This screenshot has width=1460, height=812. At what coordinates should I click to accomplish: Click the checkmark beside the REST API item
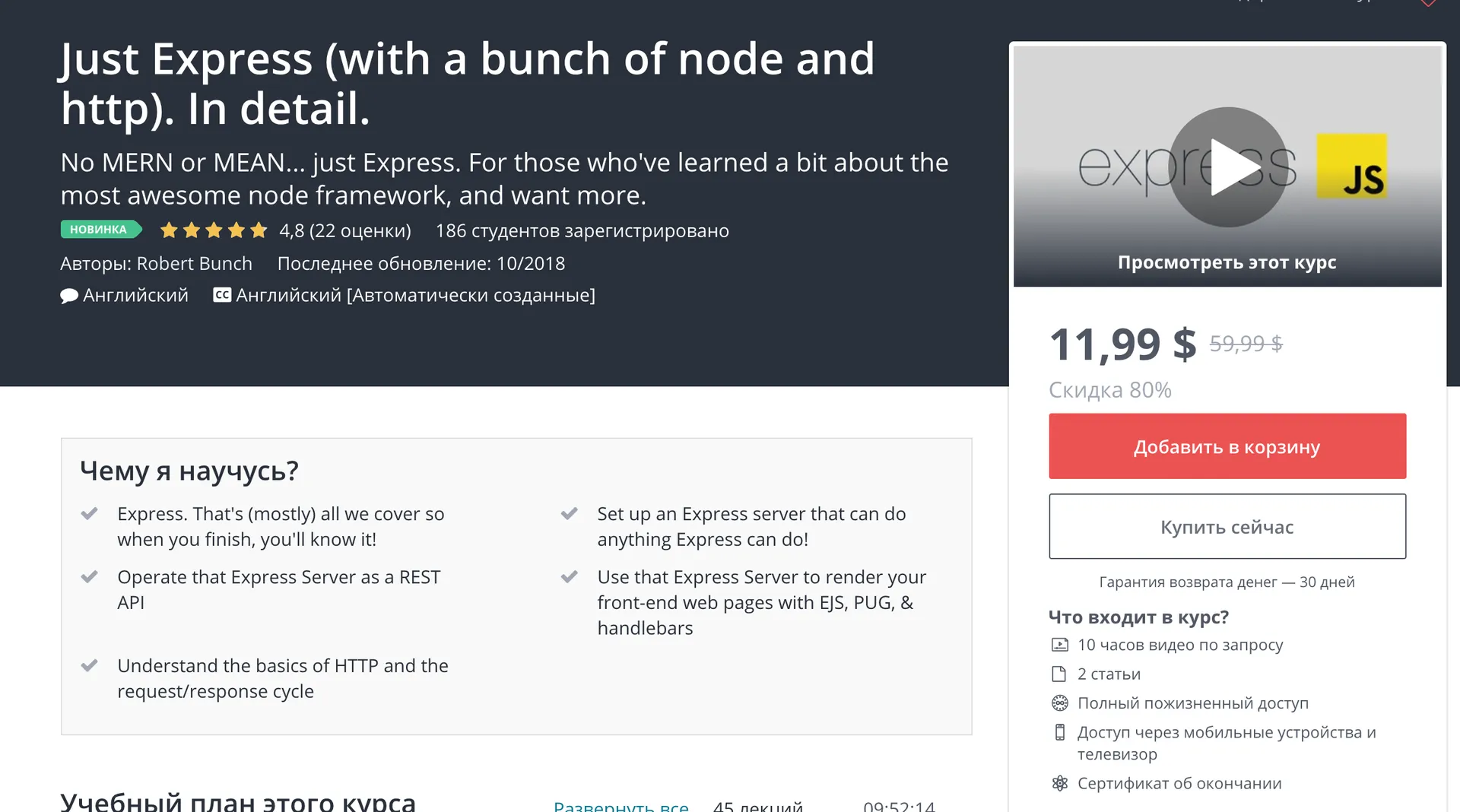(x=90, y=577)
